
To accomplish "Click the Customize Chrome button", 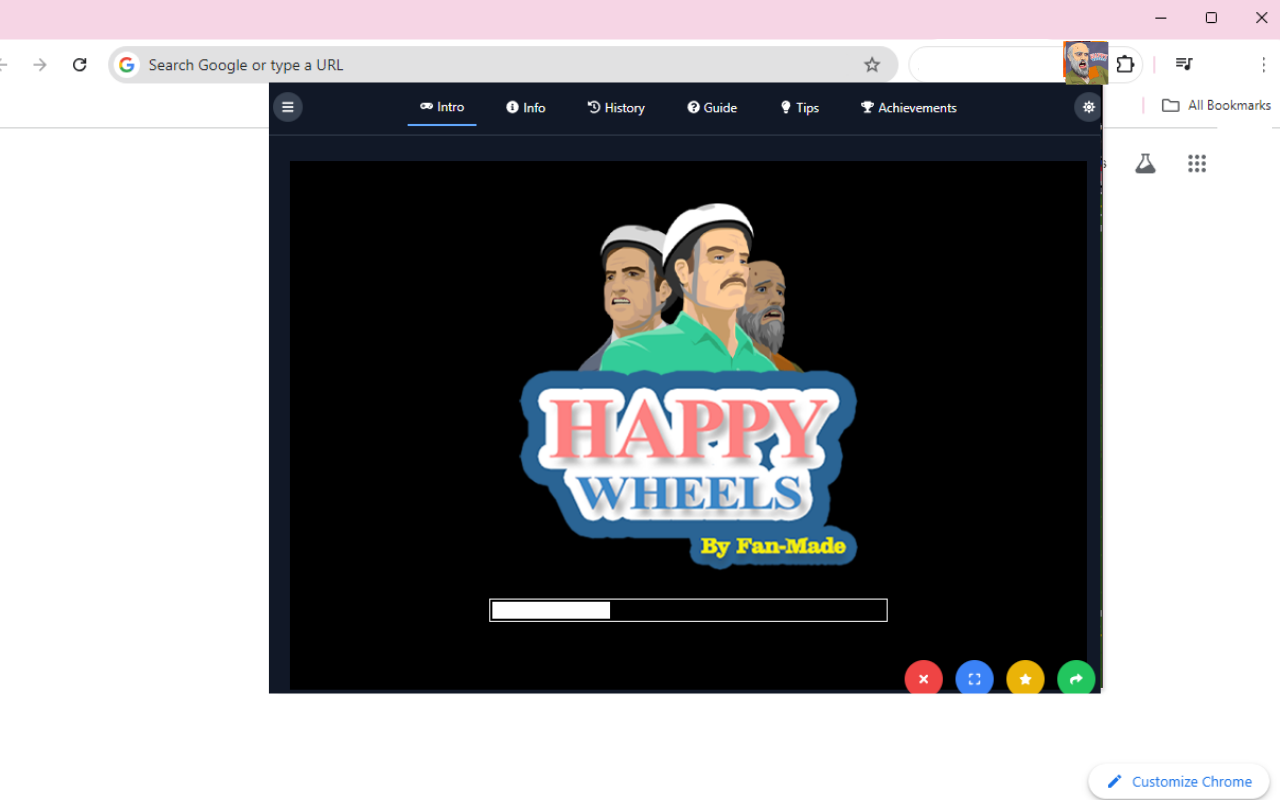I will (x=1178, y=781).
